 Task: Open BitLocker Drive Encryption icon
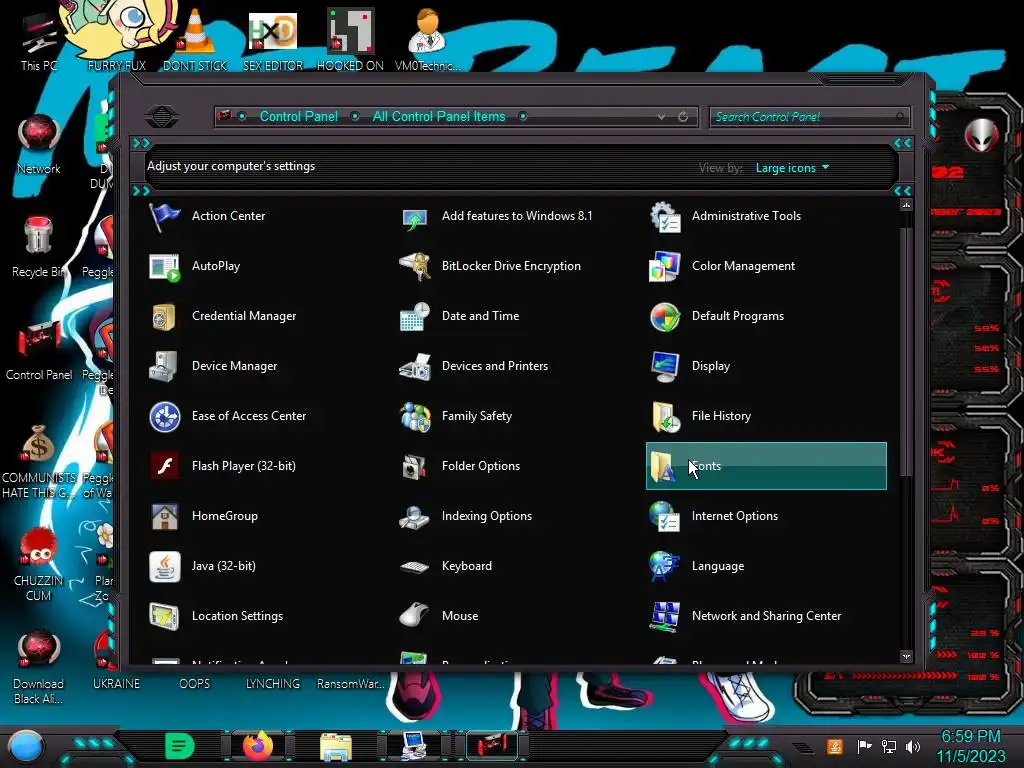414,266
